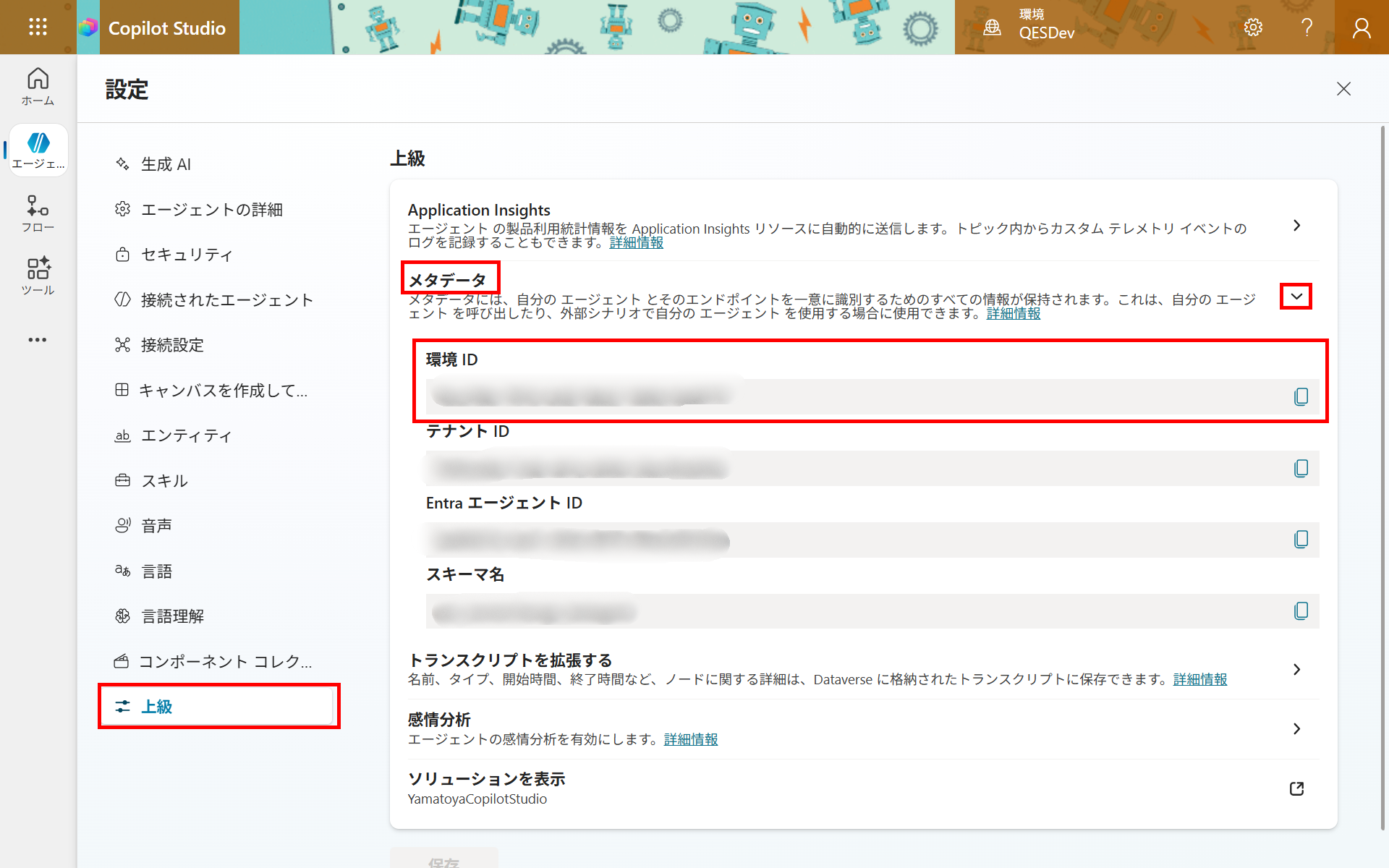Copy the スキーマ名 value
Viewport: 1389px width, 868px height.
click(x=1301, y=611)
